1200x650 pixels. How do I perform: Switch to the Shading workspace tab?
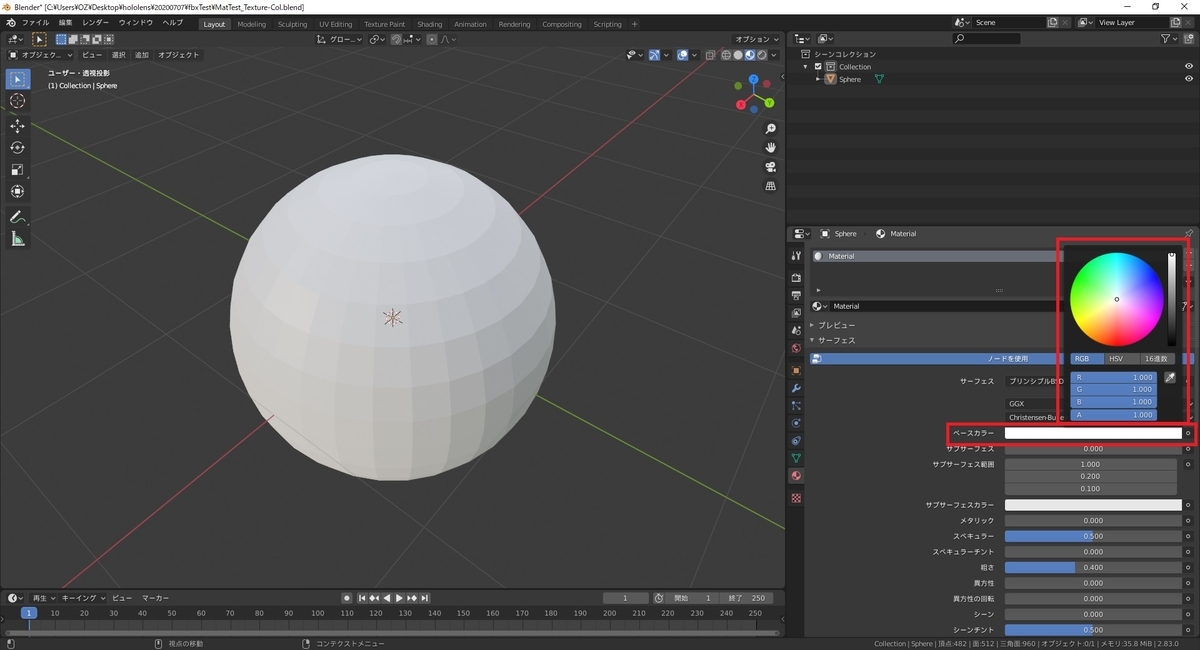click(x=430, y=24)
